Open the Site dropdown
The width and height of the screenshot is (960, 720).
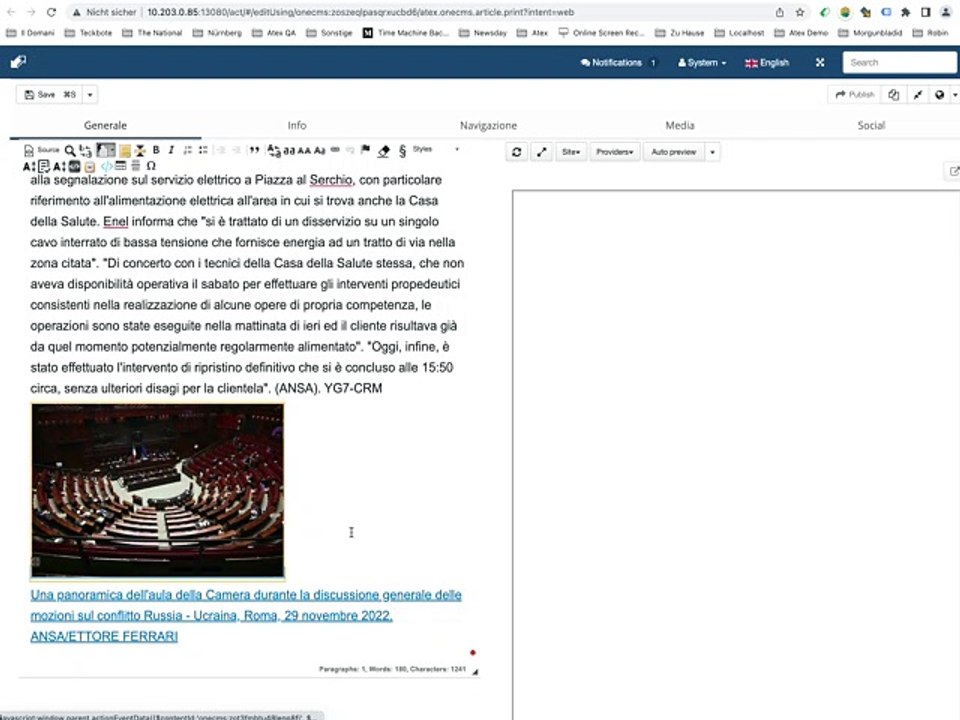pyautogui.click(x=571, y=152)
